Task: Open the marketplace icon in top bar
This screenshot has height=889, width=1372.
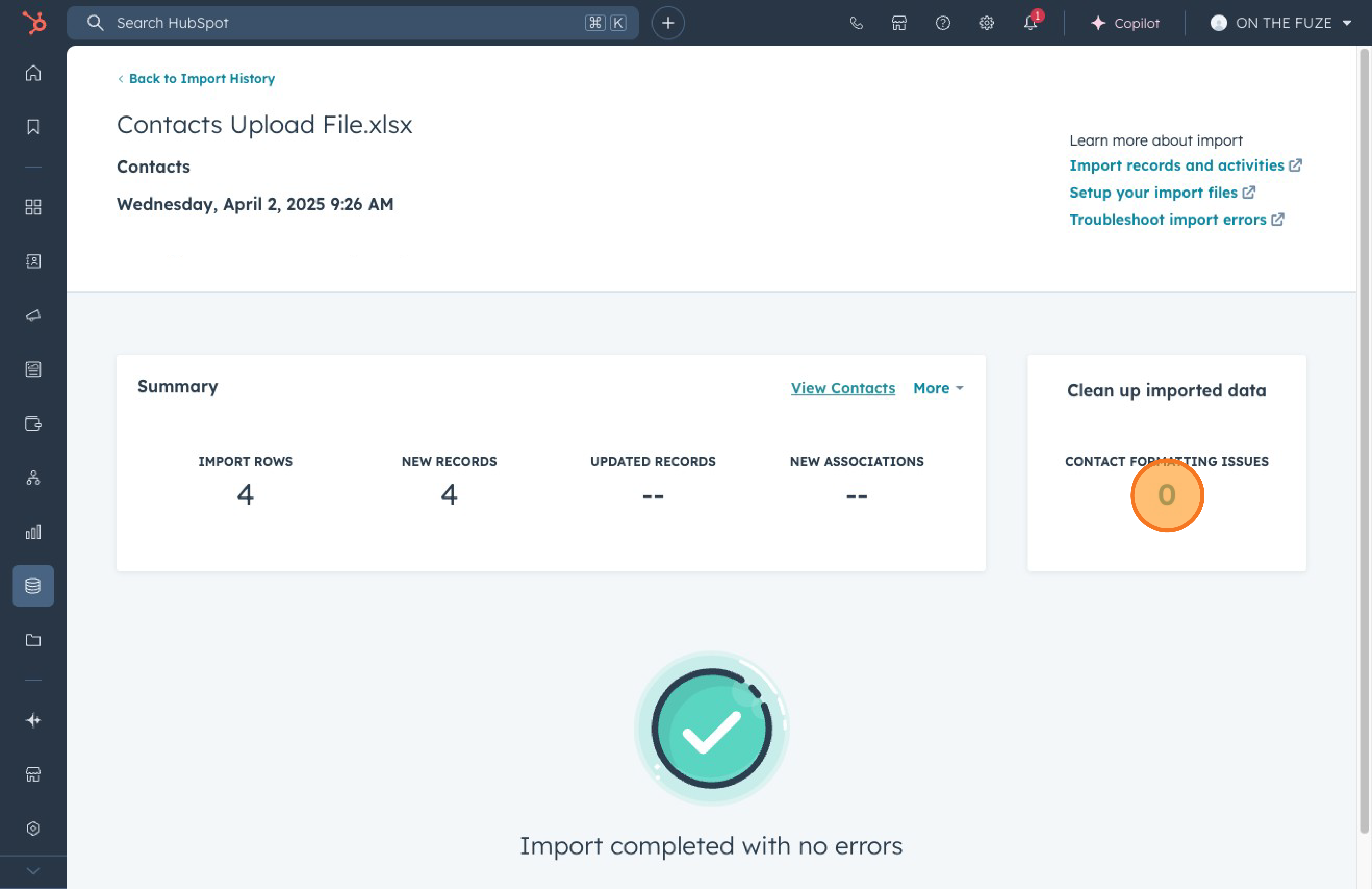Action: (899, 23)
